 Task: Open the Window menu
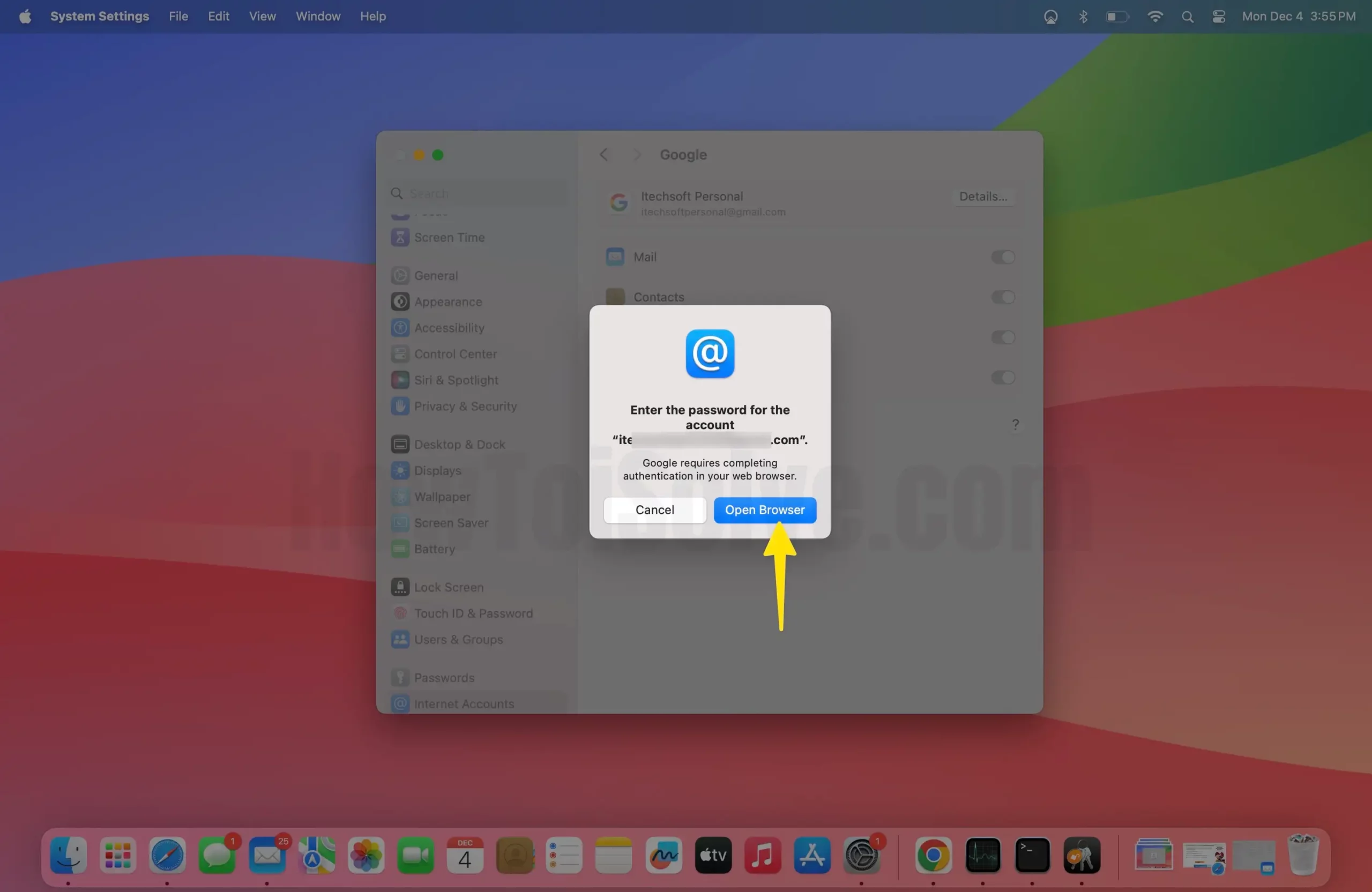(318, 16)
